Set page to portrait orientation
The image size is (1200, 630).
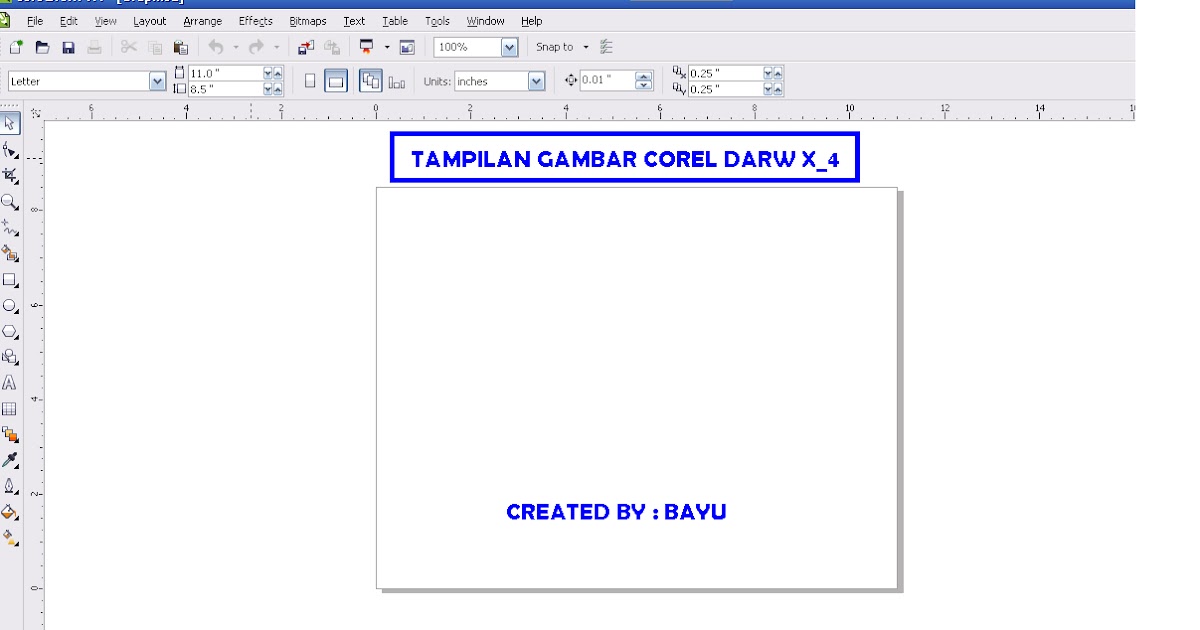click(x=310, y=81)
